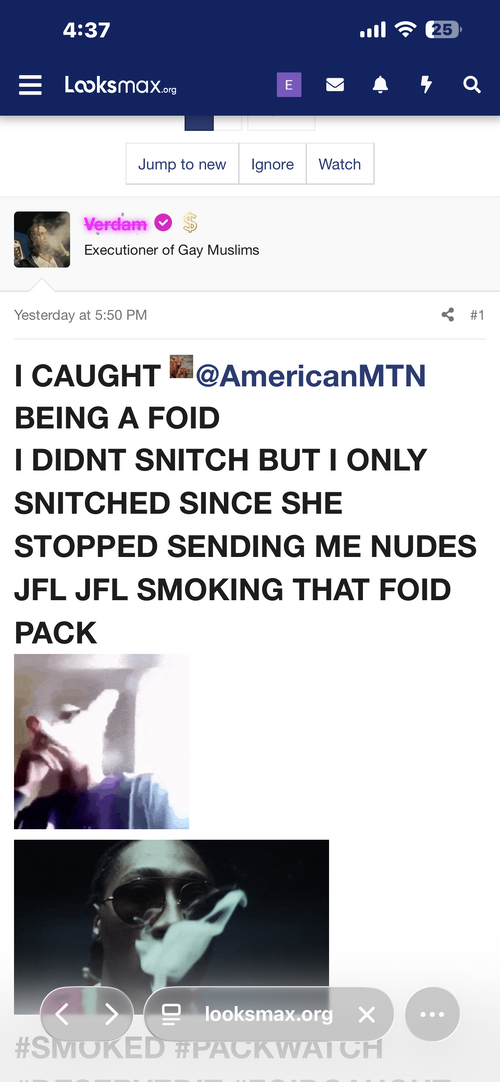The width and height of the screenshot is (500, 1082).
Task: Open the browser three-dot more menu
Action: point(432,1014)
